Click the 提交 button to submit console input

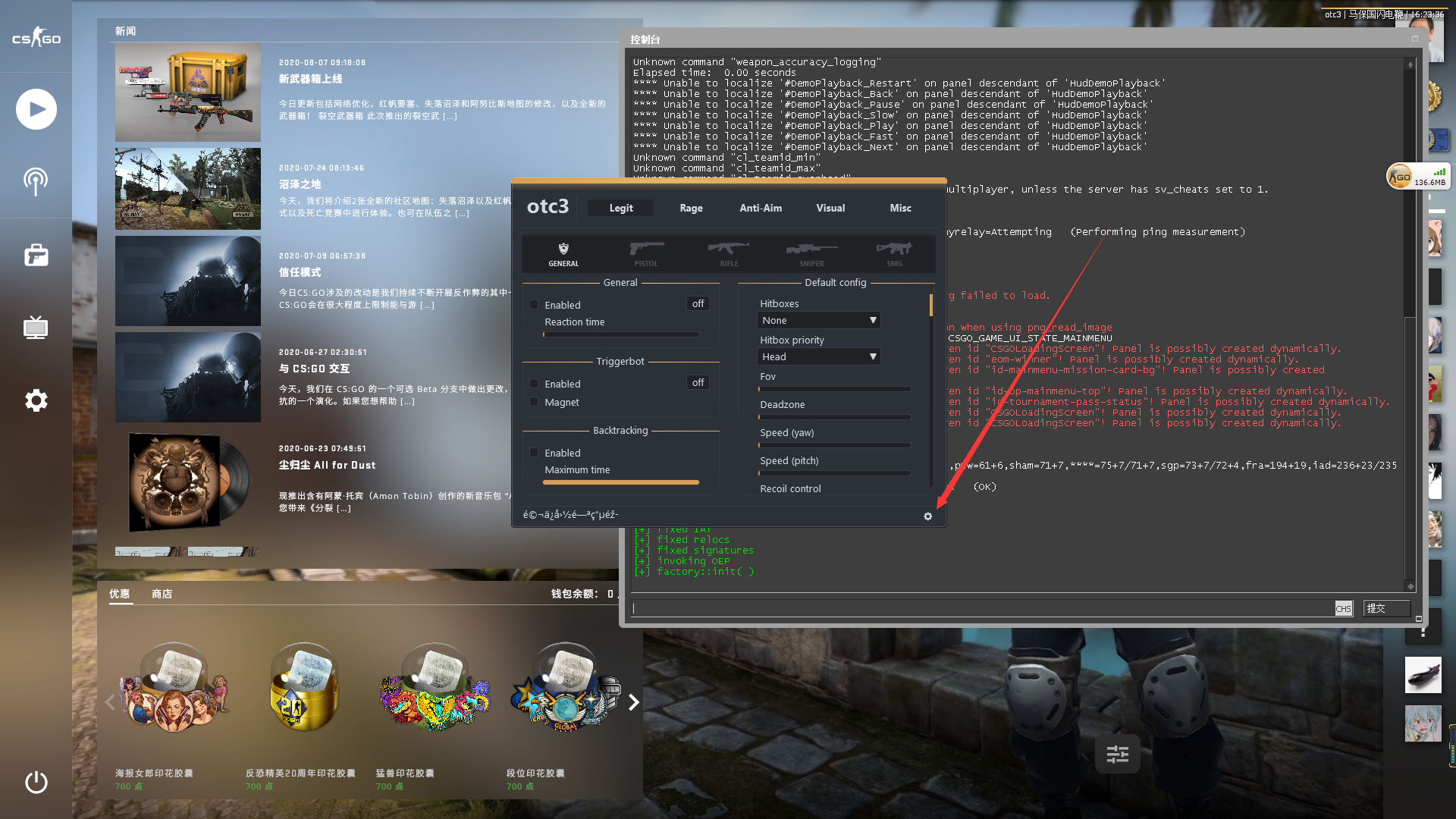(1385, 608)
